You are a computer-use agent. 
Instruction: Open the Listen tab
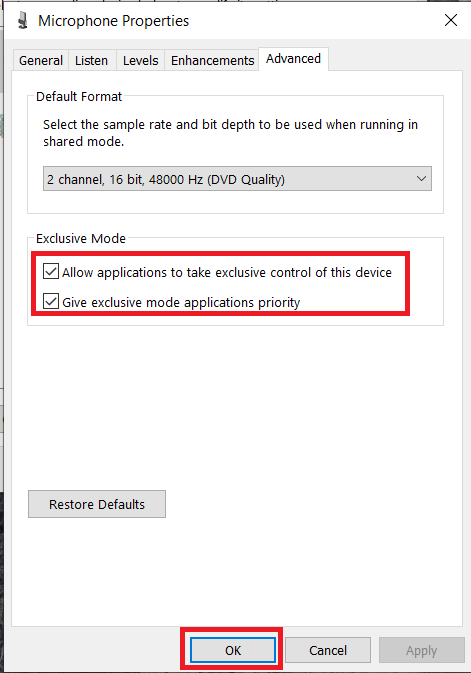(91, 60)
